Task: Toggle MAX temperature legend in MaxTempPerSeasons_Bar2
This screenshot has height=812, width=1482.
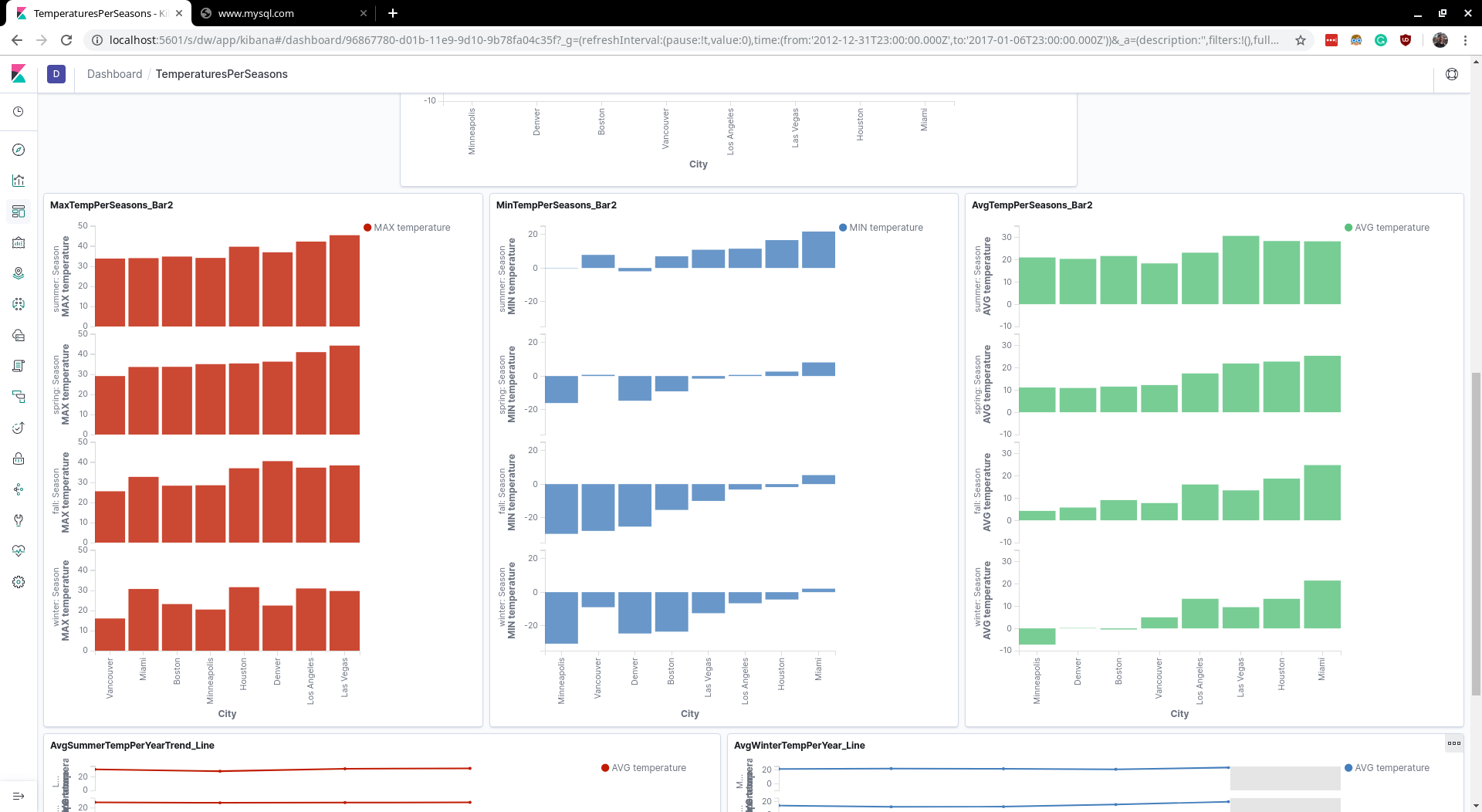Action: coord(407,228)
